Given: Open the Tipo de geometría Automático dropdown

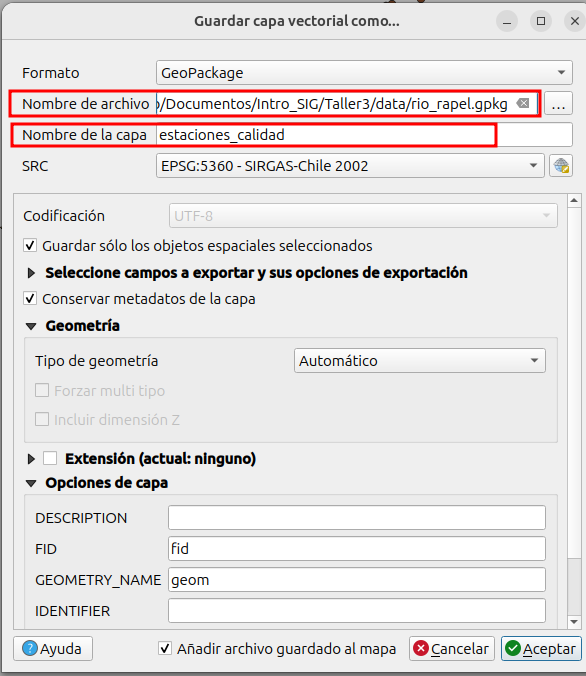Looking at the screenshot, I should (420, 361).
